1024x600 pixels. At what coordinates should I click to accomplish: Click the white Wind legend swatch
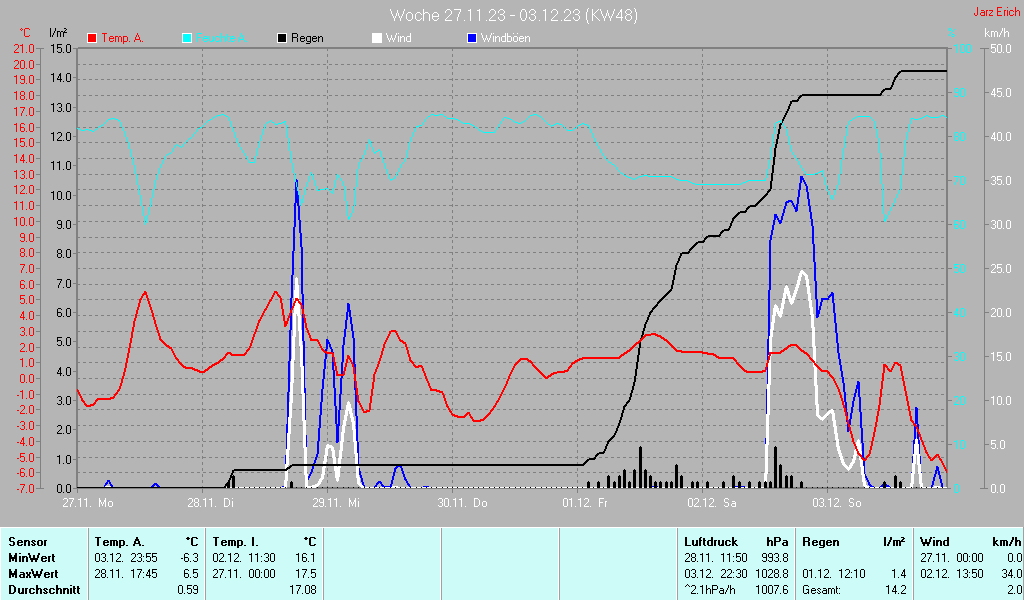[x=377, y=39]
